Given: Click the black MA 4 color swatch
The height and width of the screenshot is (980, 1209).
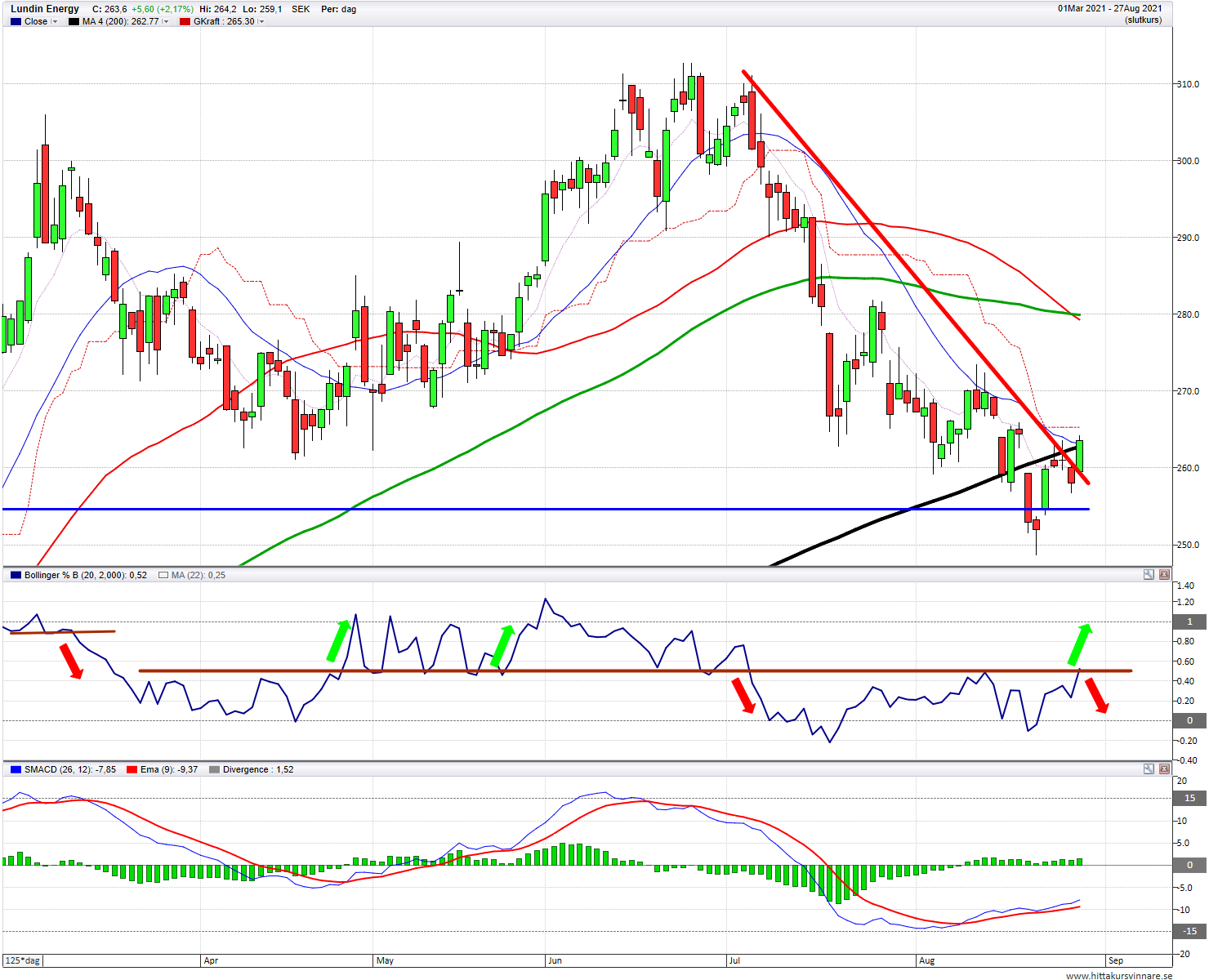Looking at the screenshot, I should tap(74, 22).
